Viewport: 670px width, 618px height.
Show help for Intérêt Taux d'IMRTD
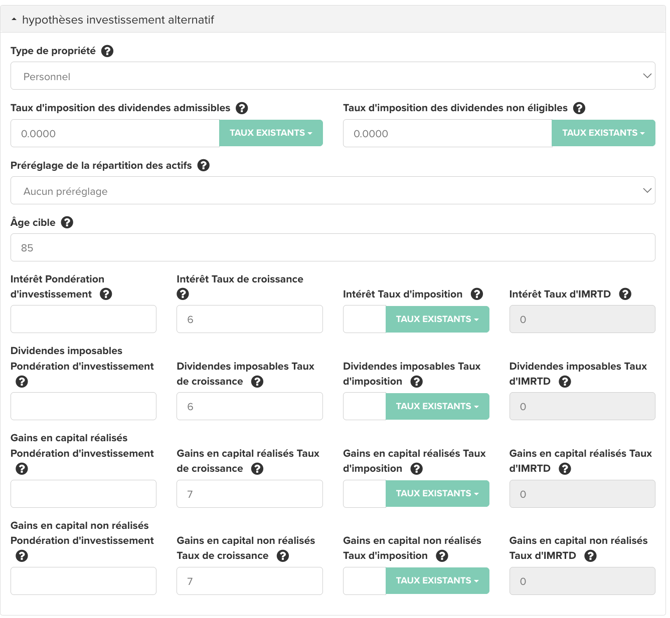tap(625, 294)
